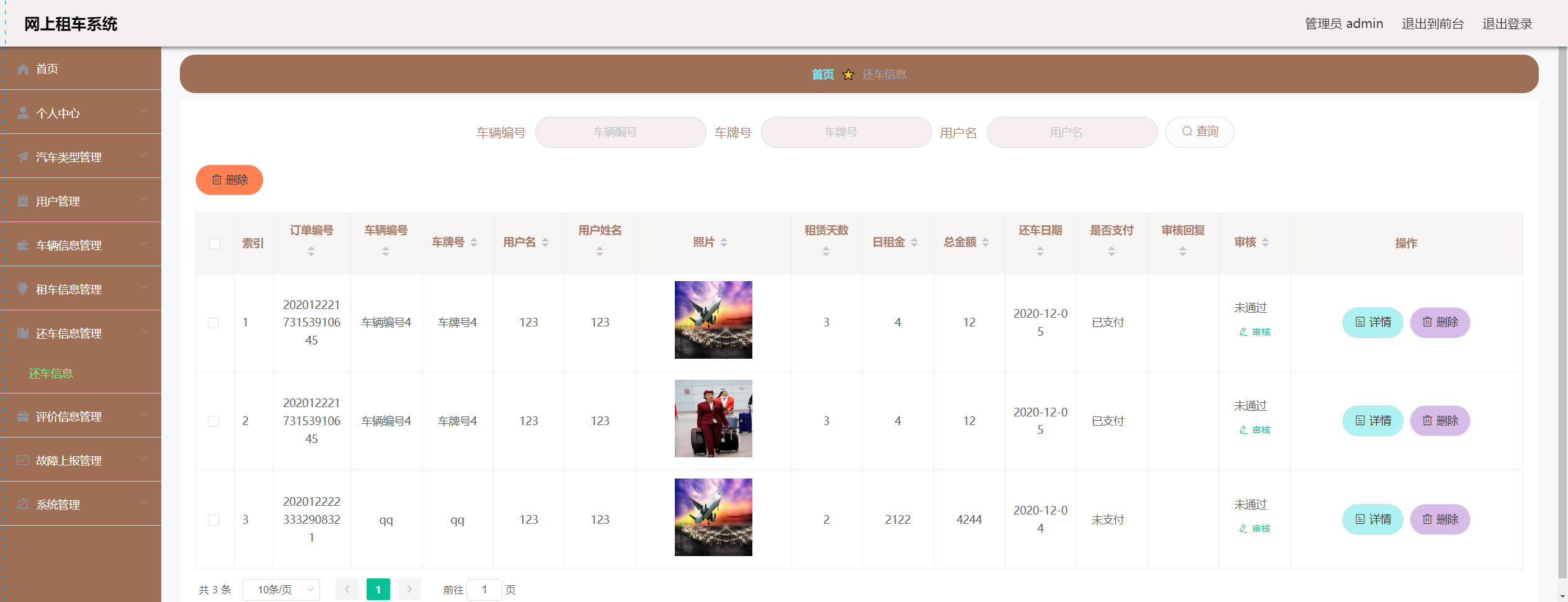The width and height of the screenshot is (1568, 602).
Task: Click the 查询 search button
Action: point(1200,132)
